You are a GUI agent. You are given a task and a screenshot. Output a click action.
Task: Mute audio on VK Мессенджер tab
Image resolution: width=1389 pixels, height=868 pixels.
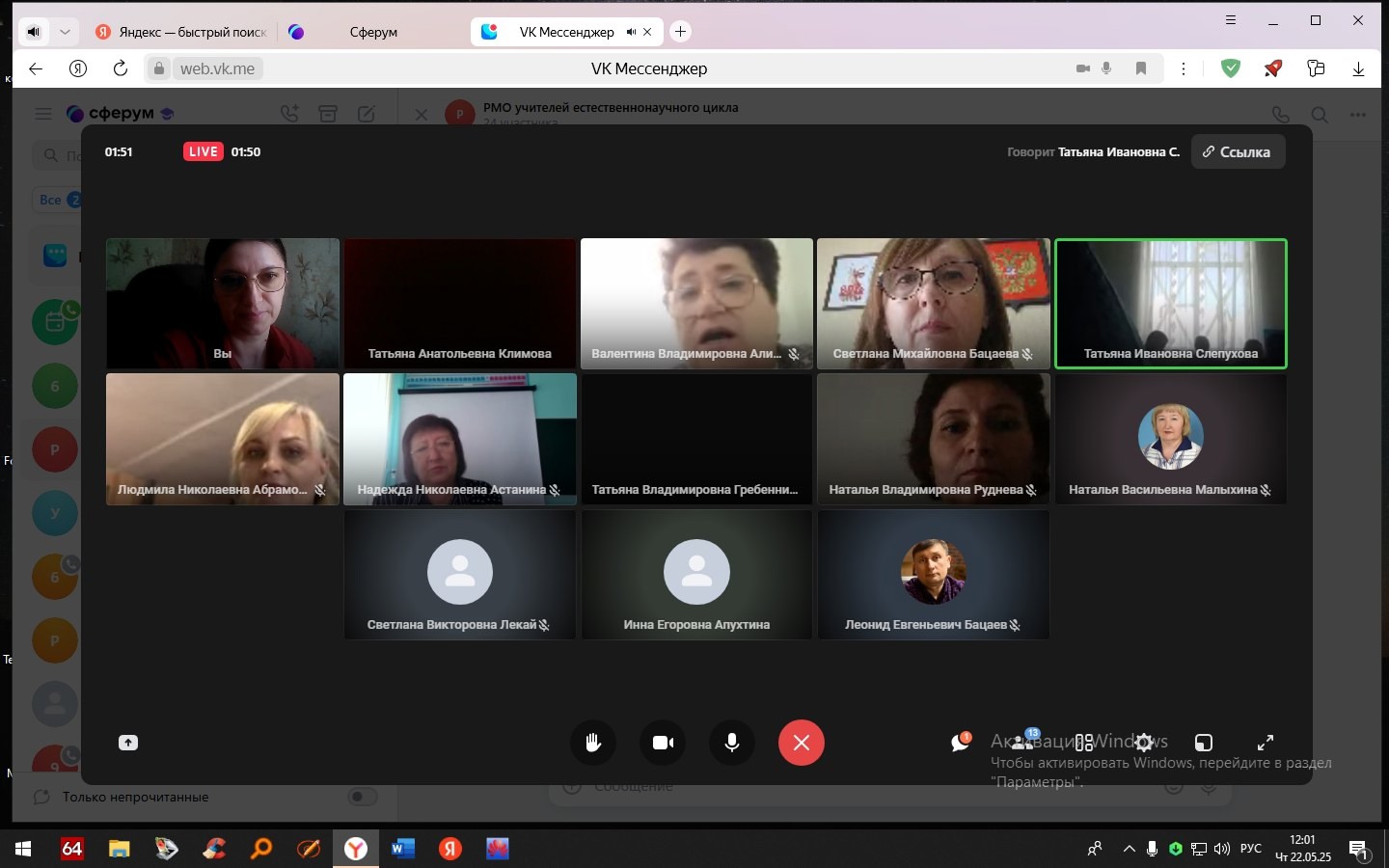pyautogui.click(x=630, y=32)
